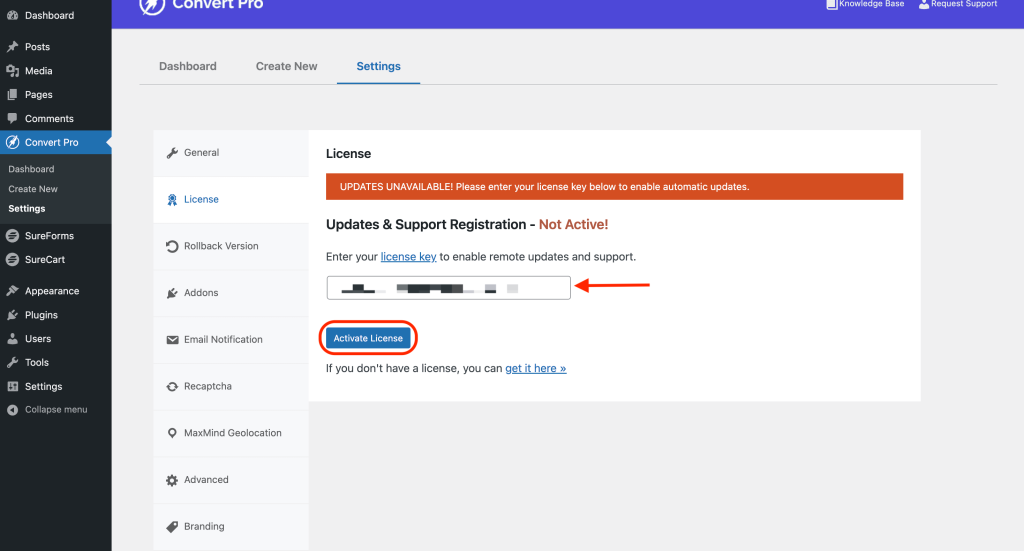
Task: Open the Addons settings section
Action: pyautogui.click(x=231, y=293)
